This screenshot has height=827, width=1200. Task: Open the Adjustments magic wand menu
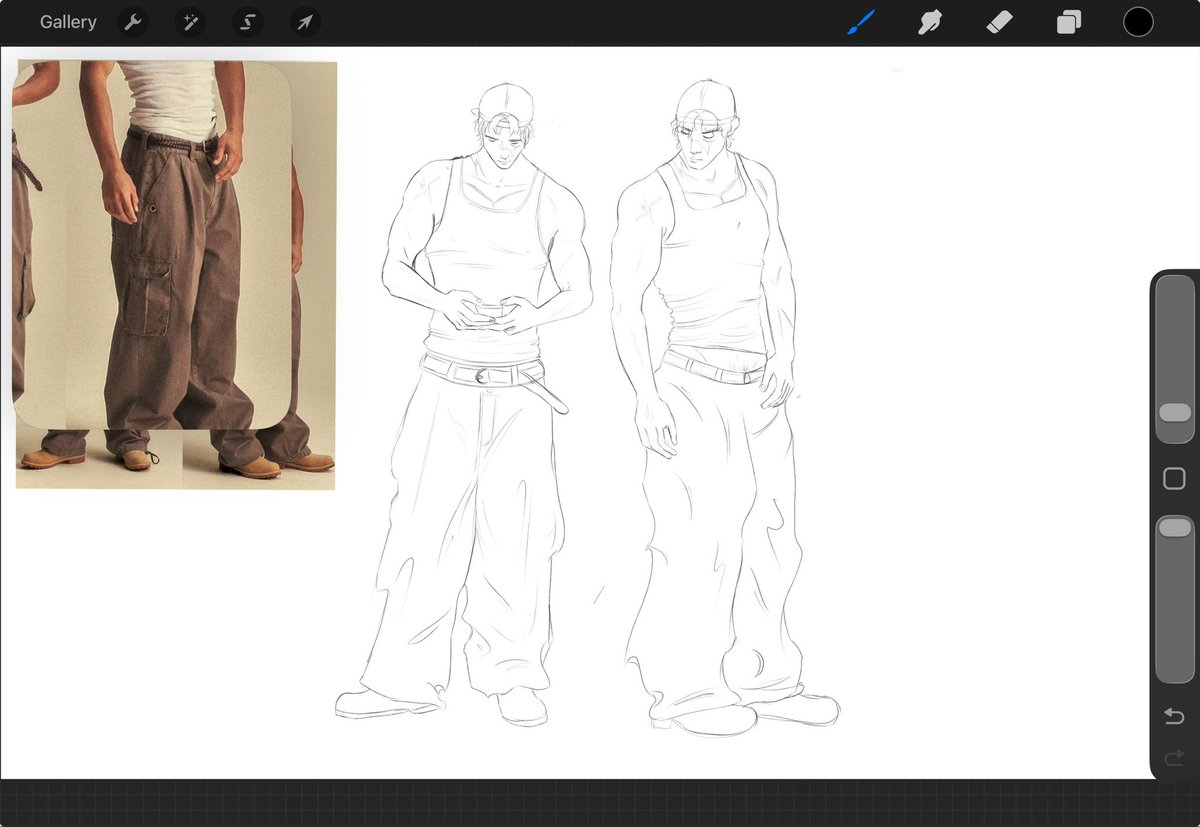(x=190, y=22)
